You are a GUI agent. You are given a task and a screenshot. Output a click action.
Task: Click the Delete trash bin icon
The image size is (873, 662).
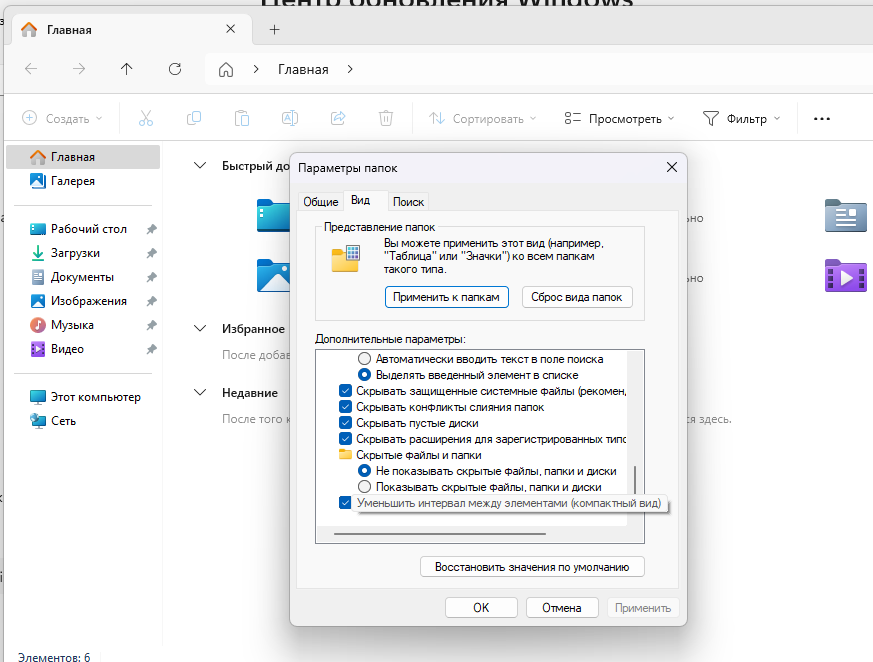pyautogui.click(x=386, y=118)
